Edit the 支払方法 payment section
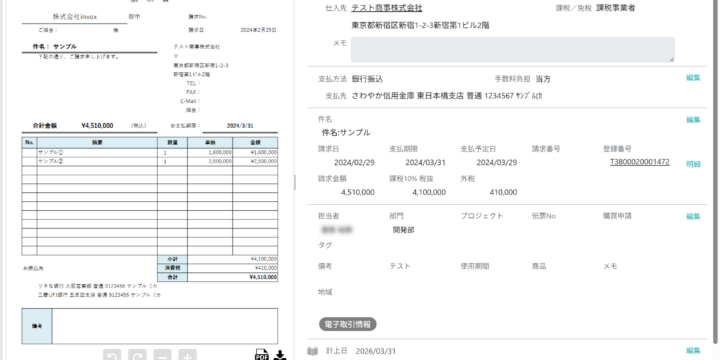Screen dimensions: 720x360 click(x=693, y=78)
